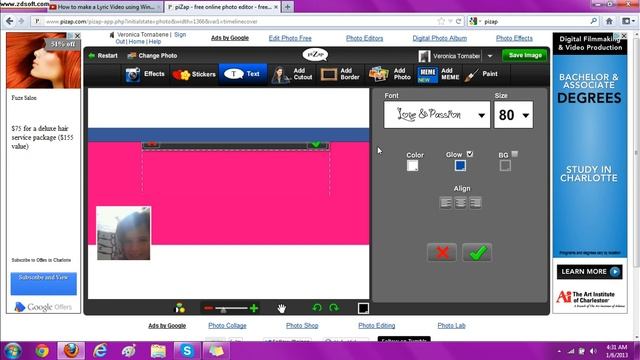The width and height of the screenshot is (640, 360).
Task: Open the Digital Photo Album link
Action: click(x=440, y=38)
